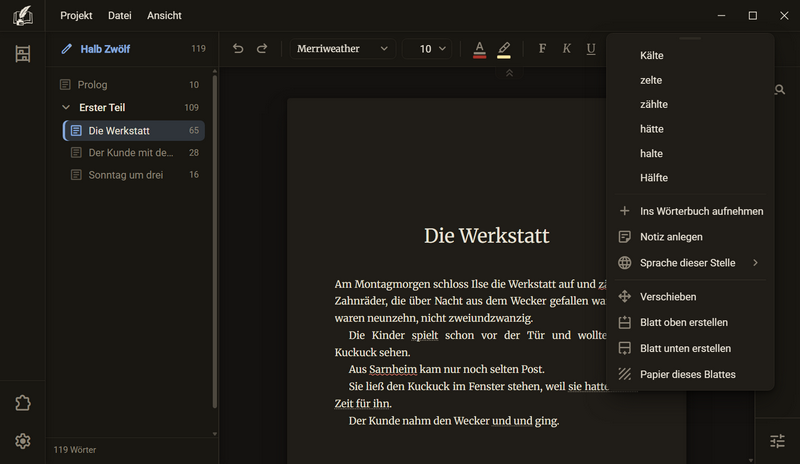This screenshot has width=800, height=464.
Task: Click the misspelled word Sarnheim
Action: (x=393, y=370)
